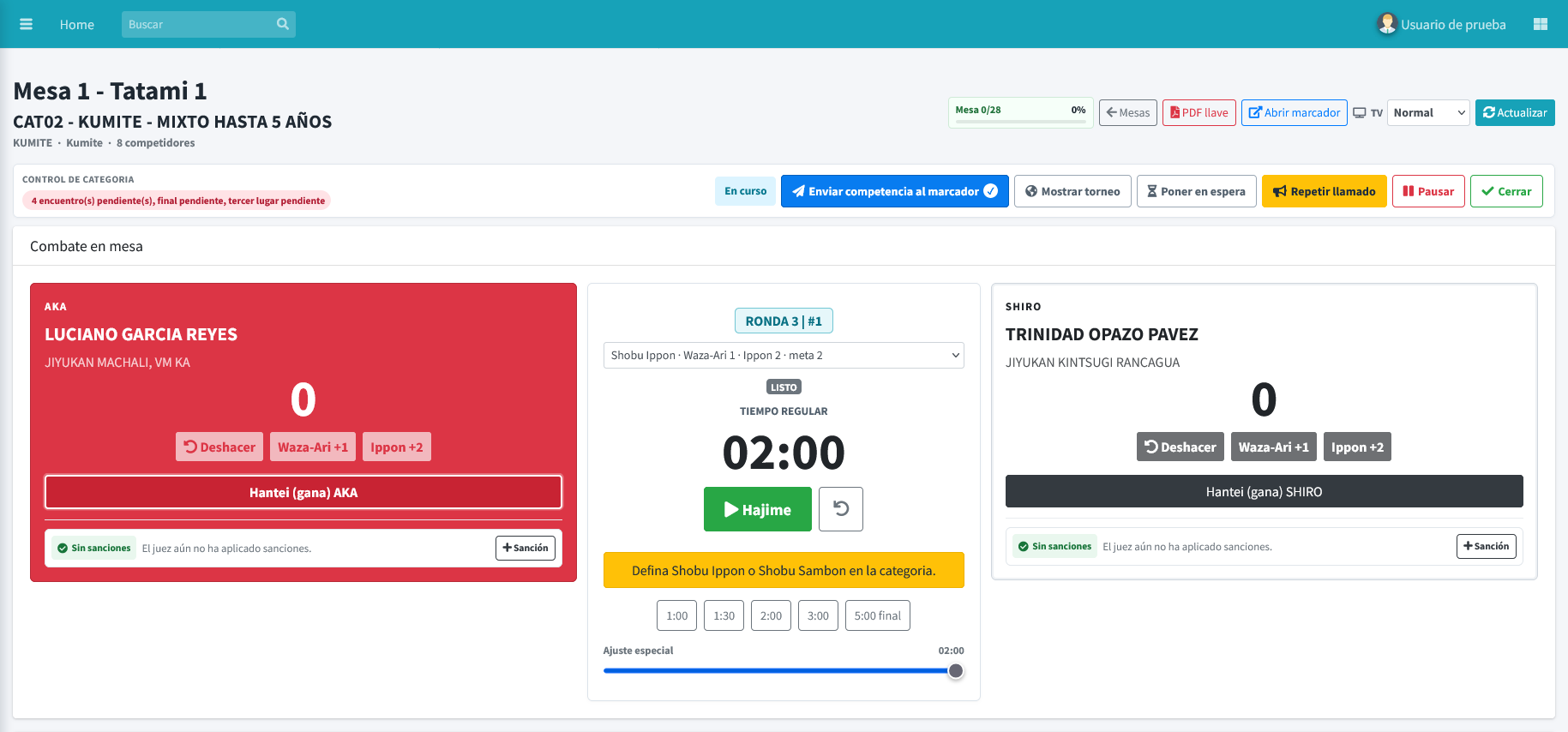Set timer to 1:00 preset
This screenshot has width=1568, height=732.
677,615
